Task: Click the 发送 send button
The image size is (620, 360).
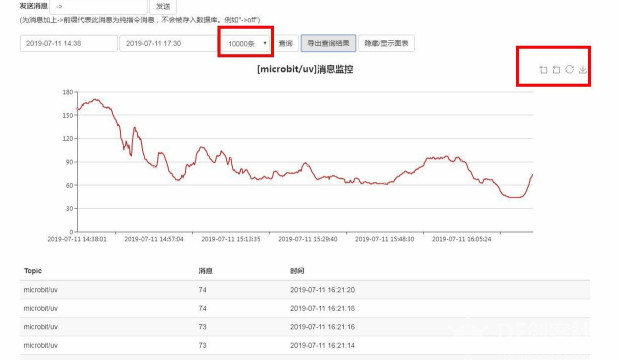Action: tap(163, 6)
